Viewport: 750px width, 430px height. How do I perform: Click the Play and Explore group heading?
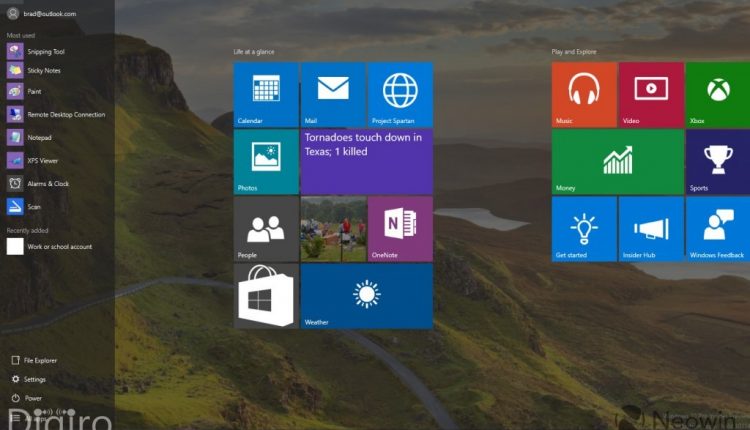click(574, 52)
